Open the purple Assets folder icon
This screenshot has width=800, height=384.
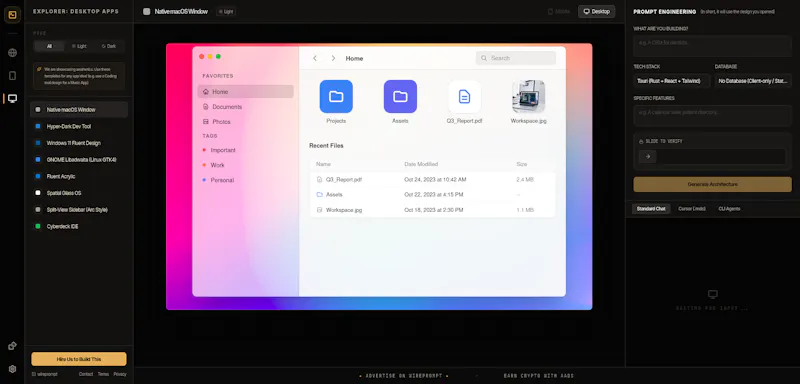(401, 96)
